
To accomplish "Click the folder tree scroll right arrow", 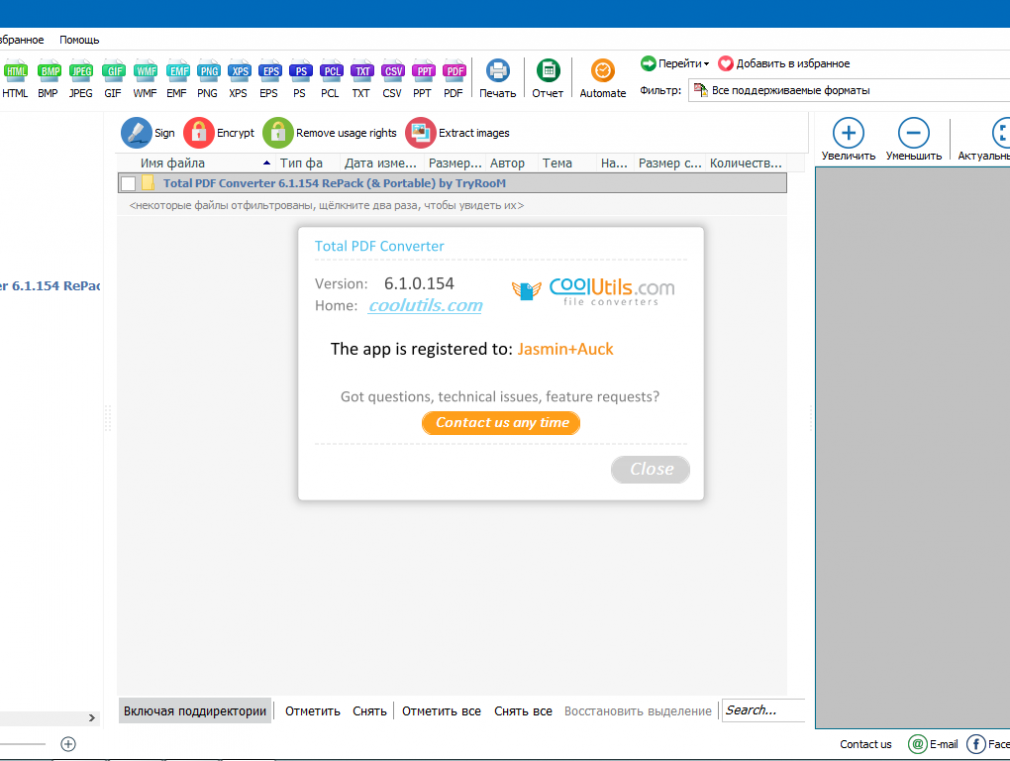I will click(x=91, y=718).
